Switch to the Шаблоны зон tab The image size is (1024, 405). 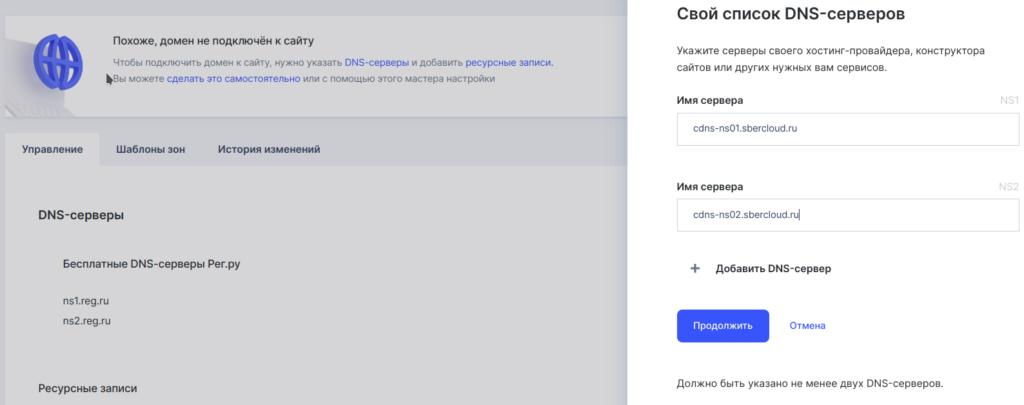pyautogui.click(x=150, y=150)
